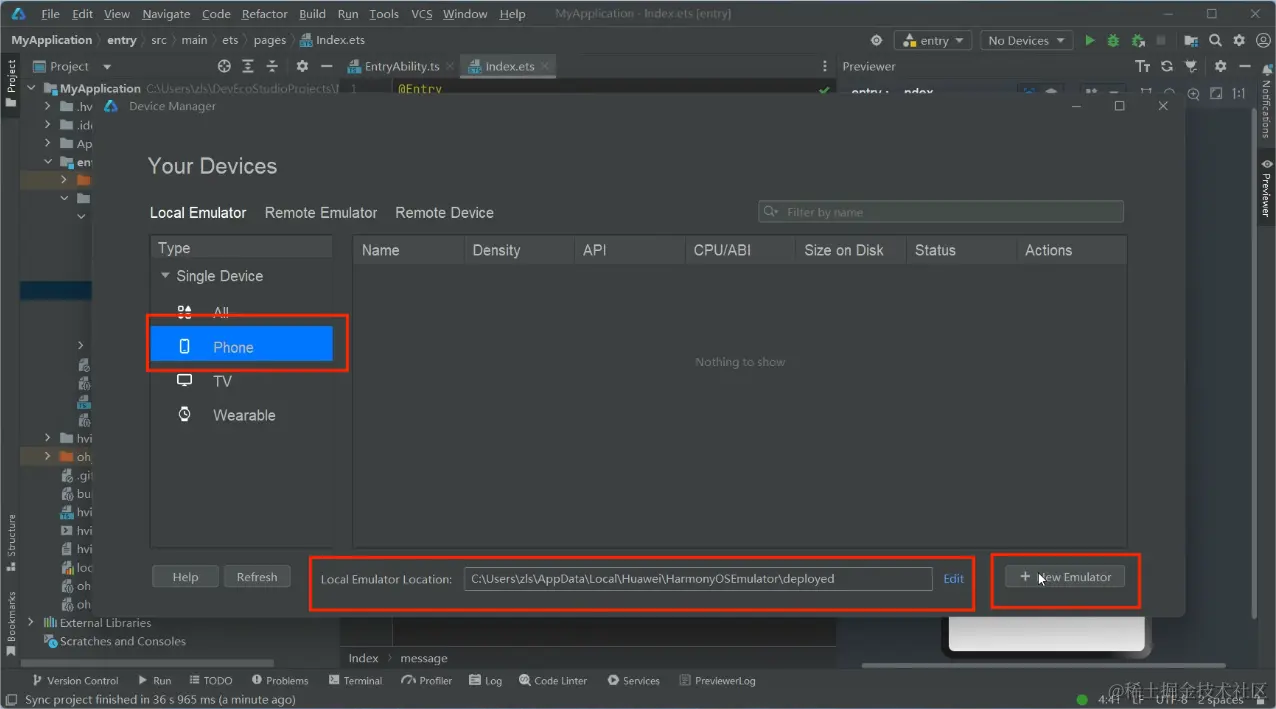Open the PreviewerLog tool window
The image size is (1276, 709).
pyautogui.click(x=717, y=680)
